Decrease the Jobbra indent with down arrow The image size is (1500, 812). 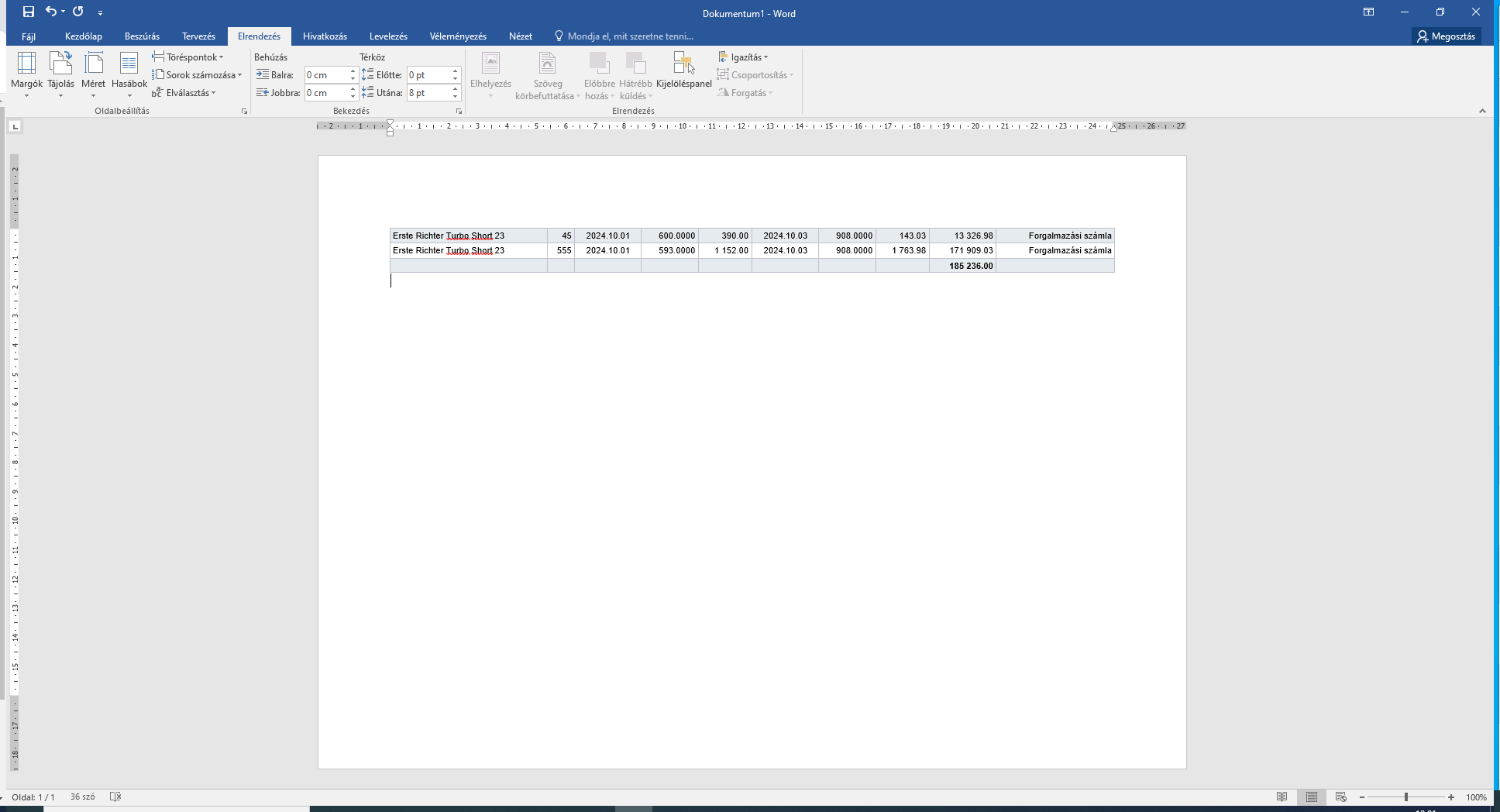[353, 97]
